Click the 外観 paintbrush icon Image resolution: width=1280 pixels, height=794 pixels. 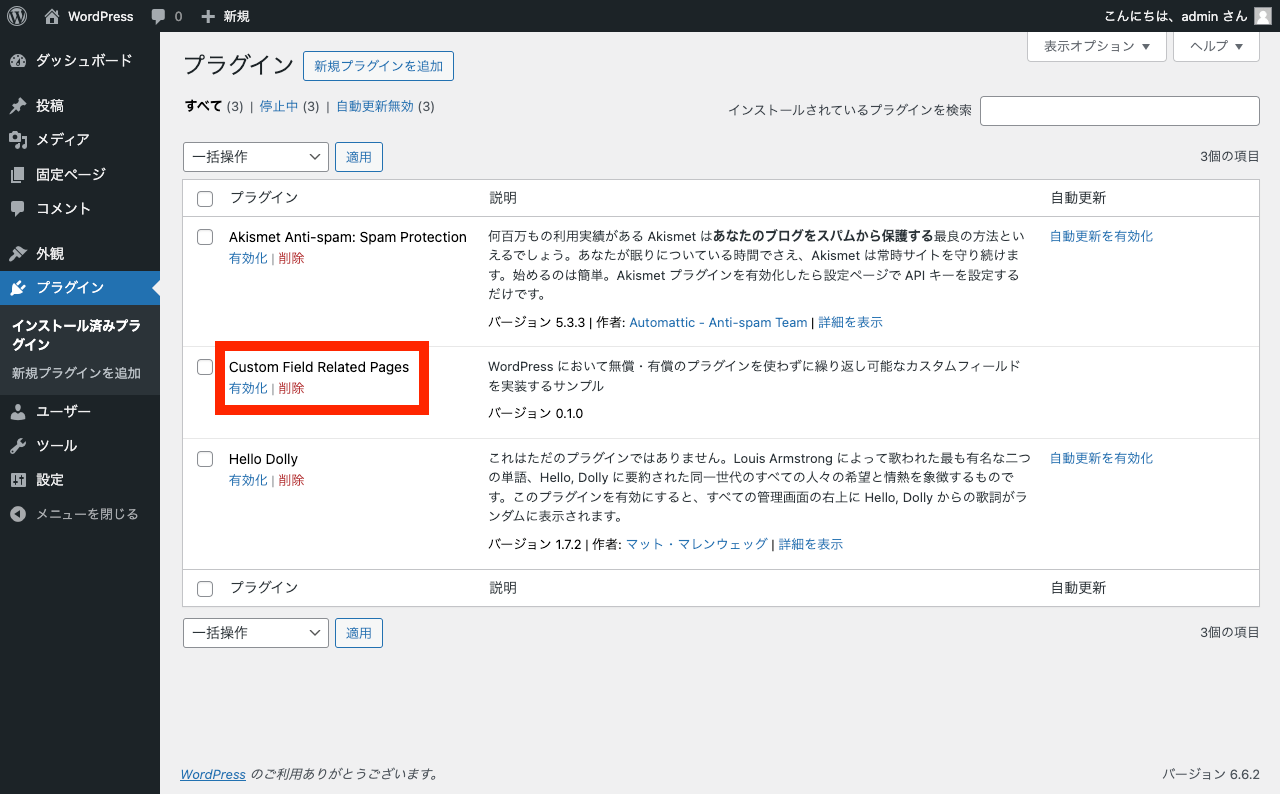click(x=18, y=254)
